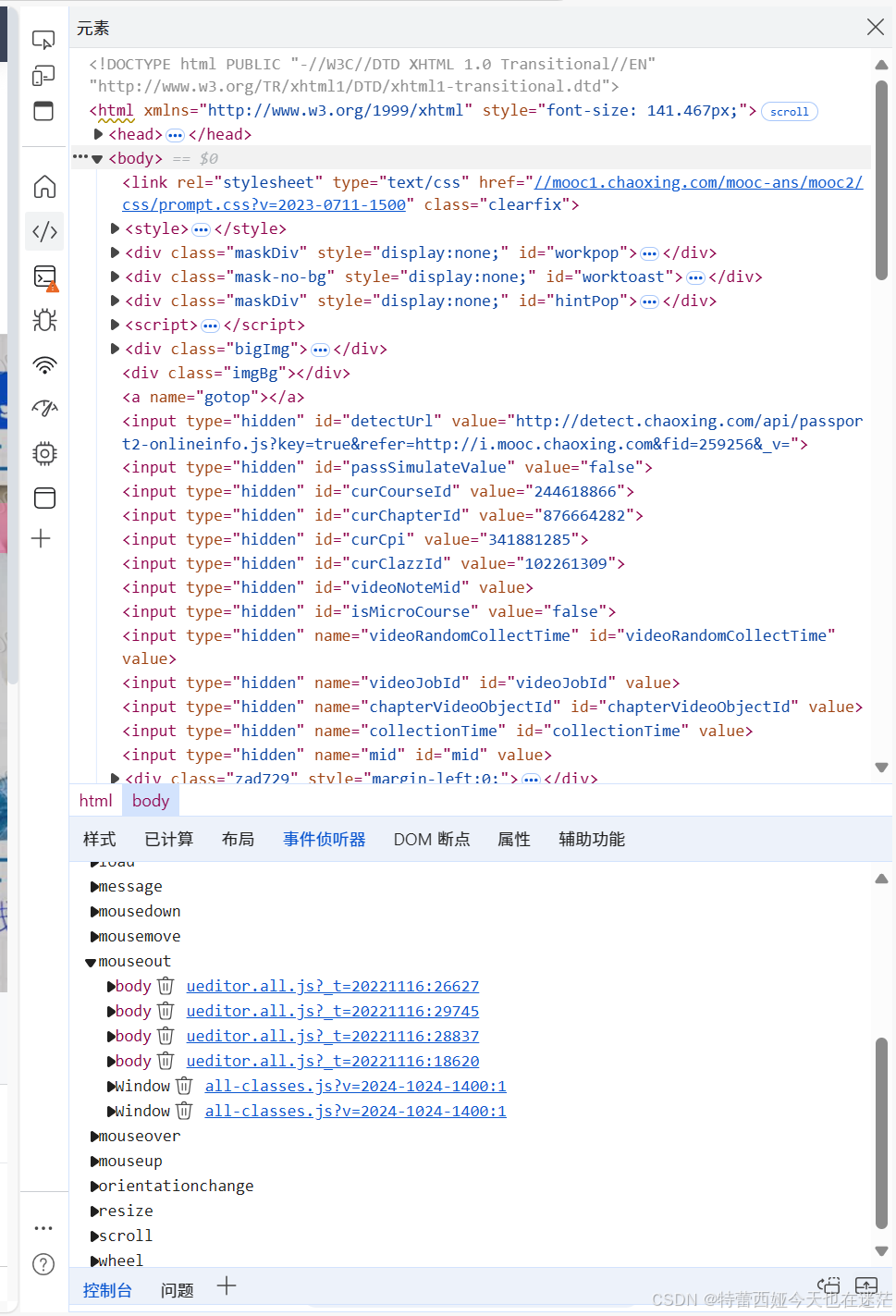
Task: Click the body element ellipsis actions button
Action: pyautogui.click(x=80, y=157)
